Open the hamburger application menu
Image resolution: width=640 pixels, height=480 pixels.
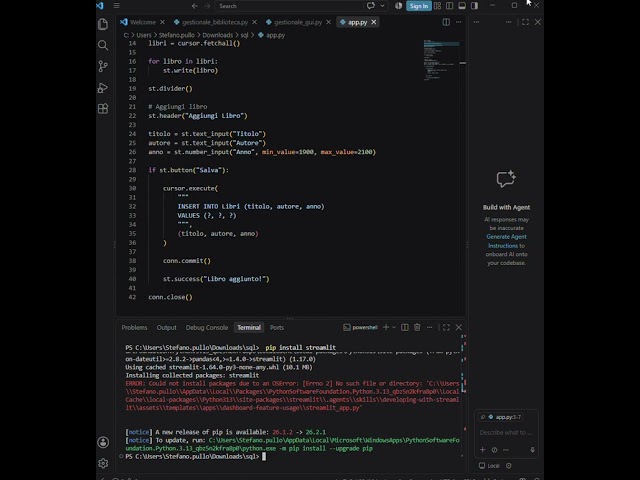(116, 6)
